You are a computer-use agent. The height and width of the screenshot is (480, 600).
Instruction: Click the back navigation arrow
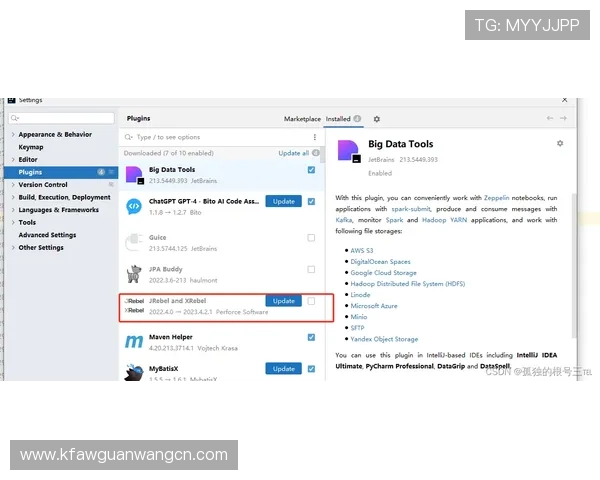point(550,118)
